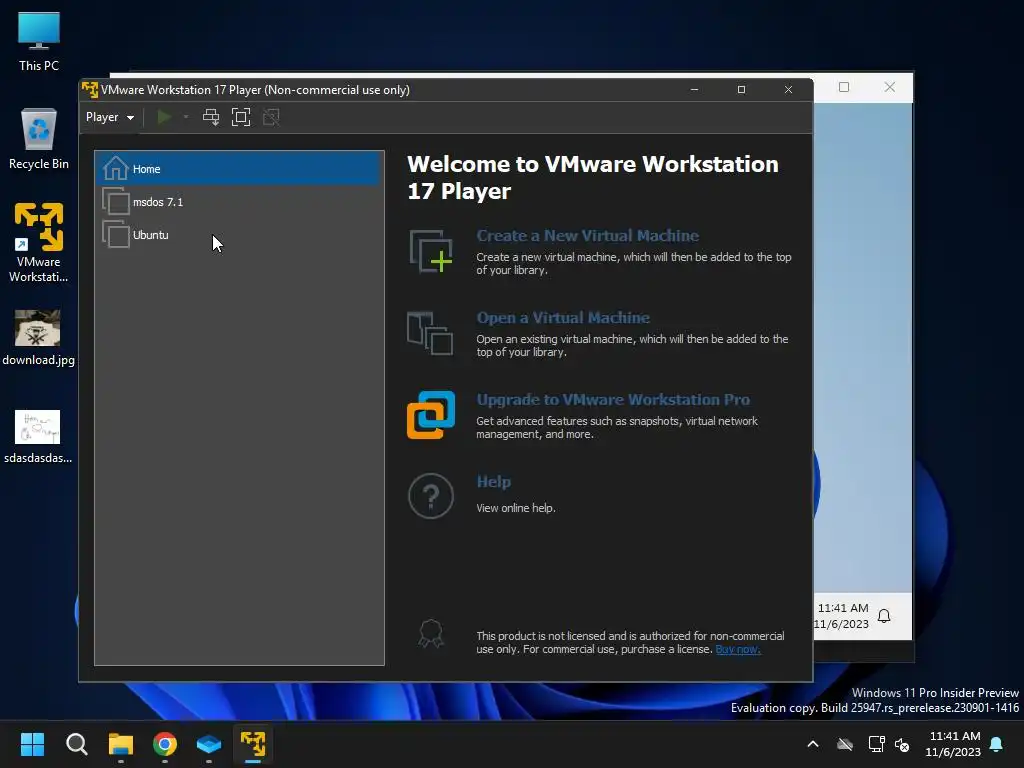1024x768 pixels.
Task: Open the taskbar notification bell
Action: (997, 744)
